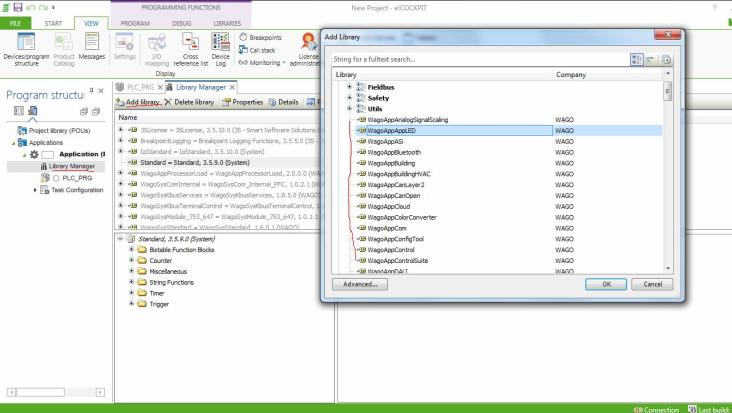Switch to LIBRARIES ribbon tab

[227, 23]
